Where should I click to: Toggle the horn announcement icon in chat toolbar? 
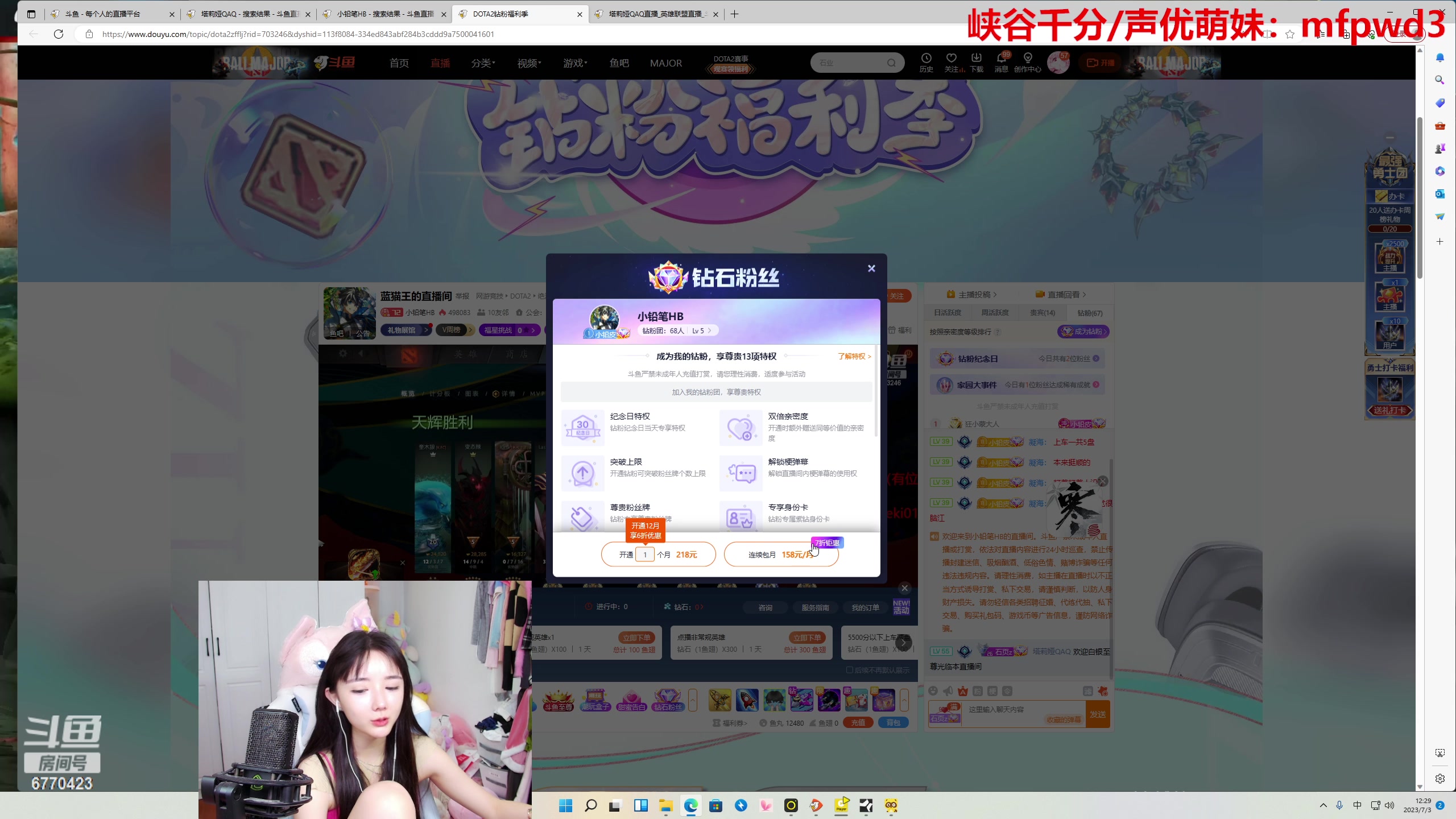point(948,691)
